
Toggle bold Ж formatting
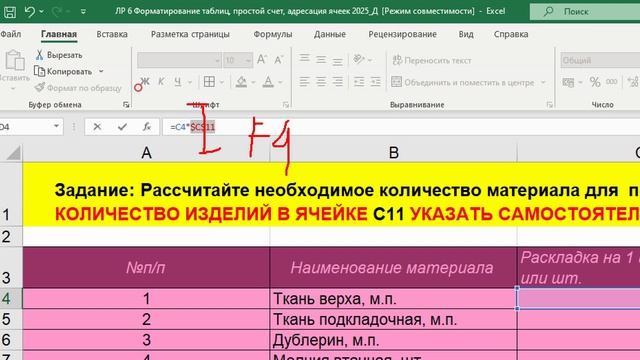coord(145,82)
